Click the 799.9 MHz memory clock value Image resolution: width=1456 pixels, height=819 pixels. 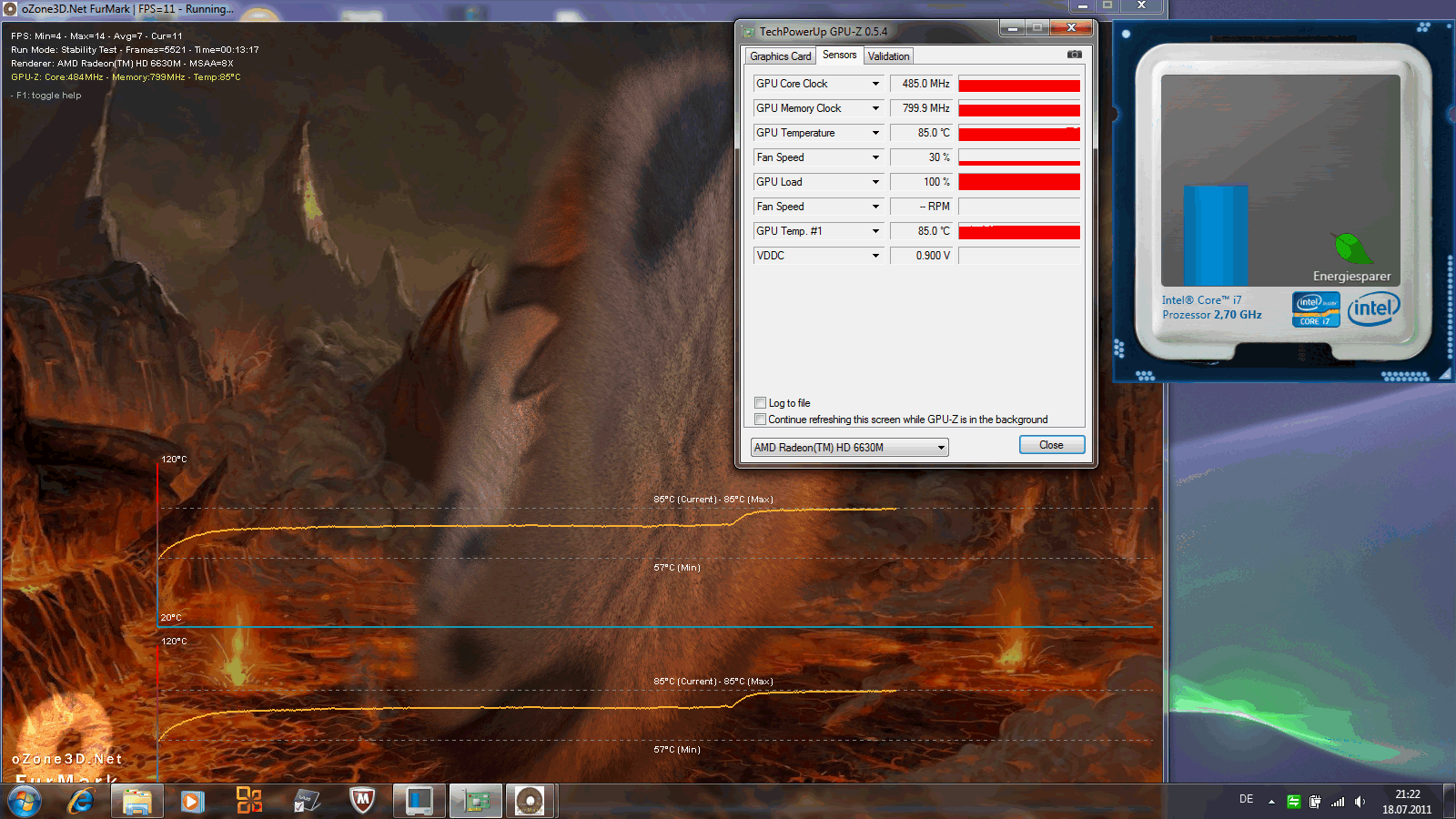922,108
